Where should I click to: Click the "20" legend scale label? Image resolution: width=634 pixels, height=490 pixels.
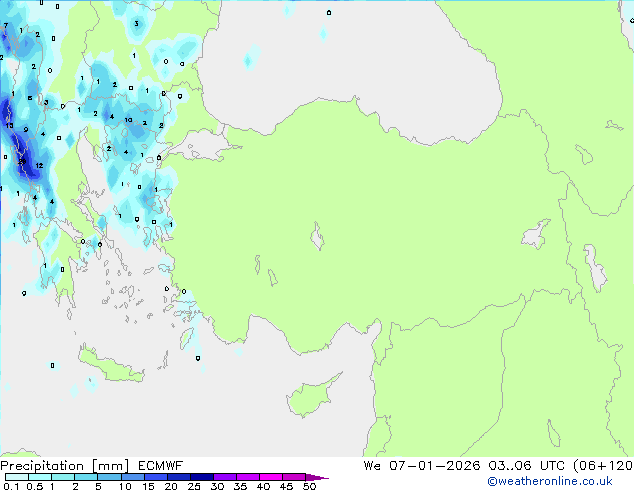[171, 486]
